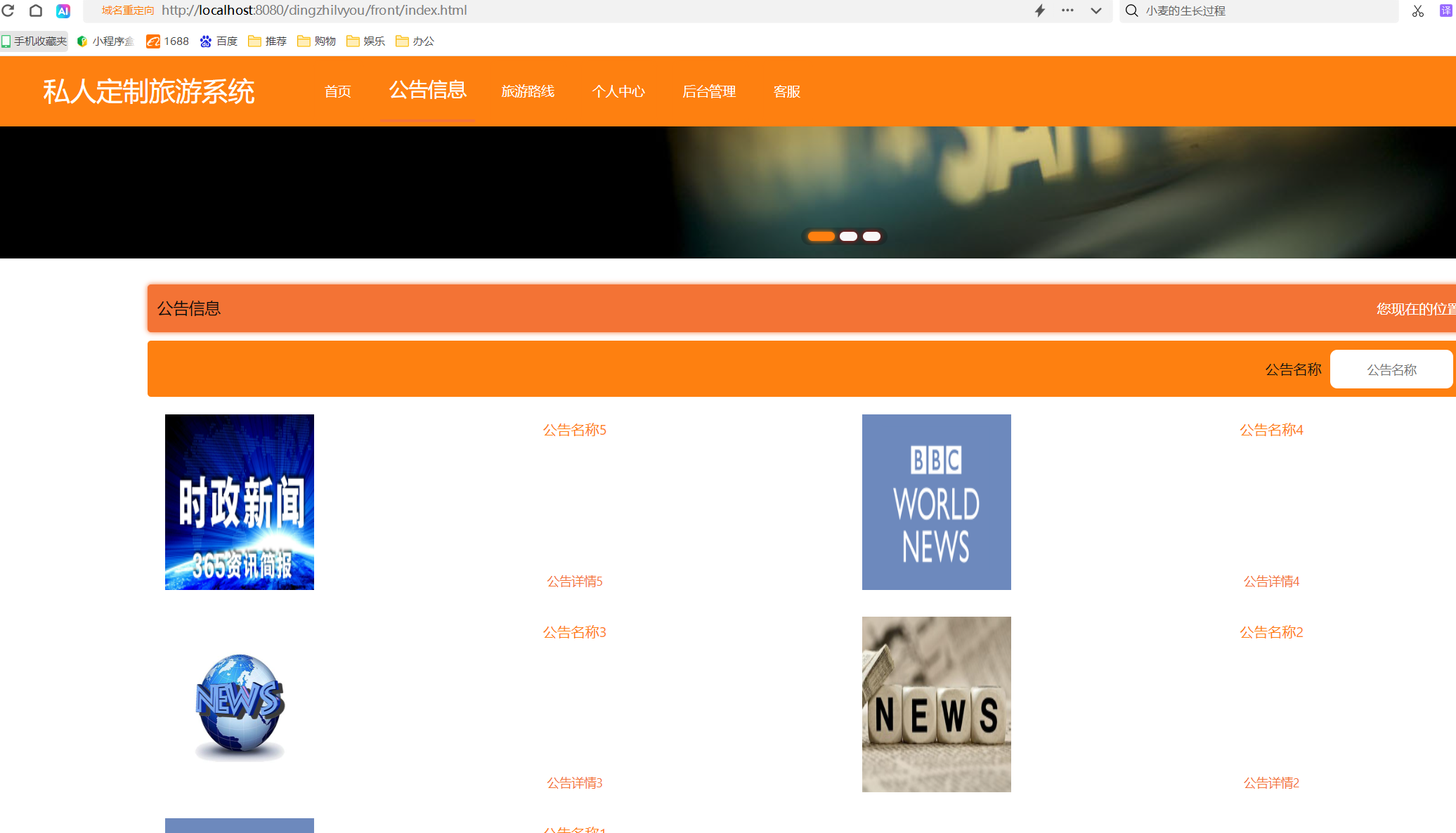The width and height of the screenshot is (1456, 833).
Task: Select the third carousel indicator dot
Action: [x=871, y=237]
